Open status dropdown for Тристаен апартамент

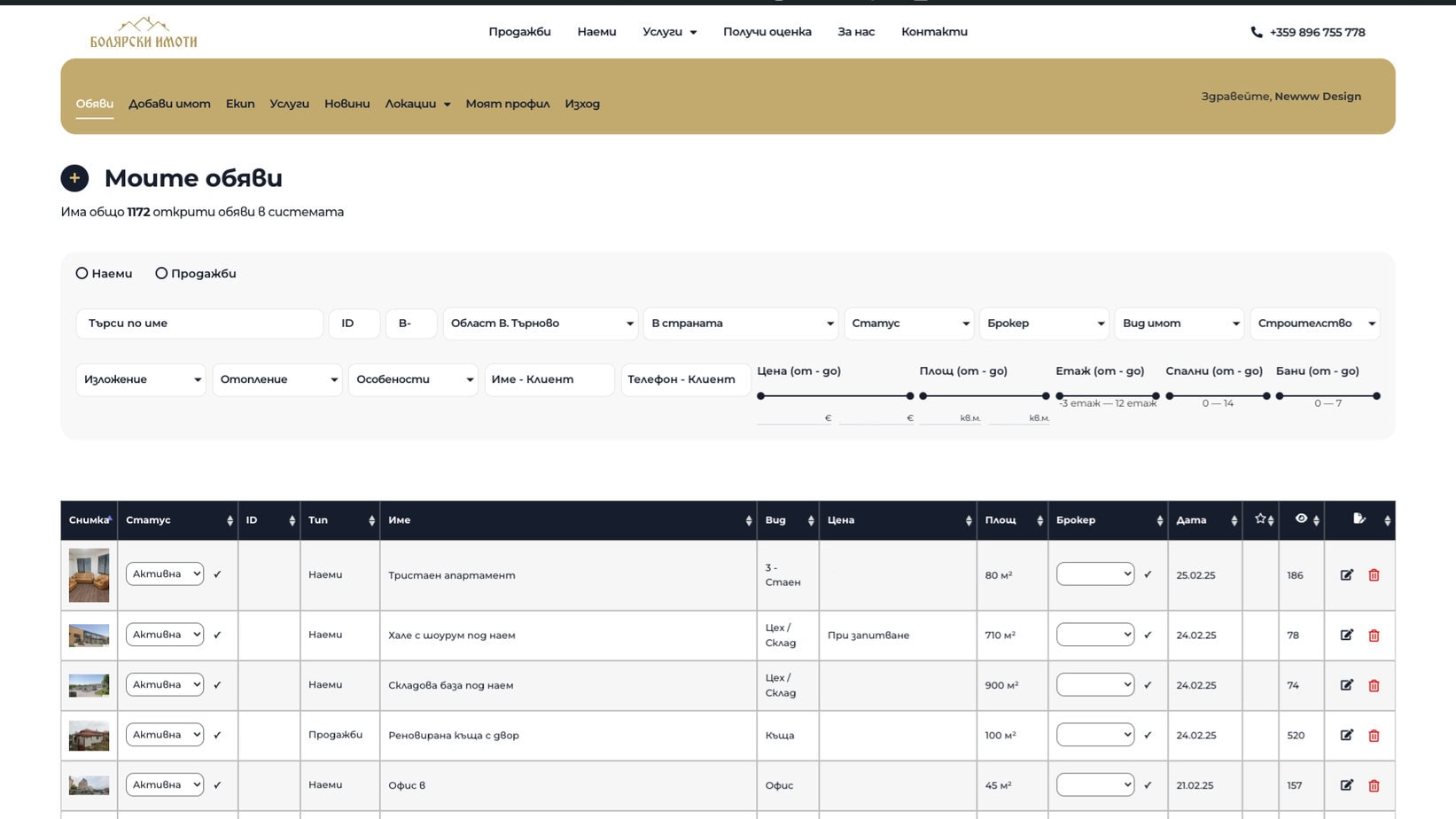point(165,574)
